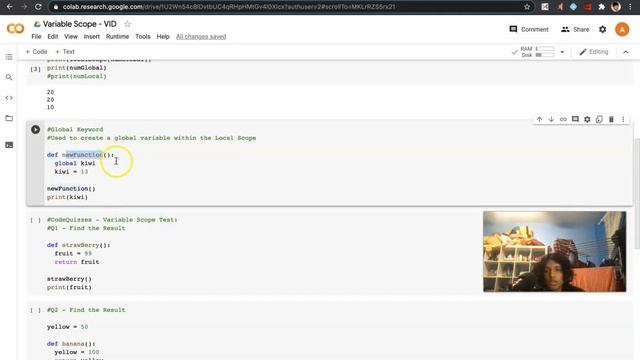Click the line 'def banana():'
This screenshot has width=640, height=360.
pos(71,344)
